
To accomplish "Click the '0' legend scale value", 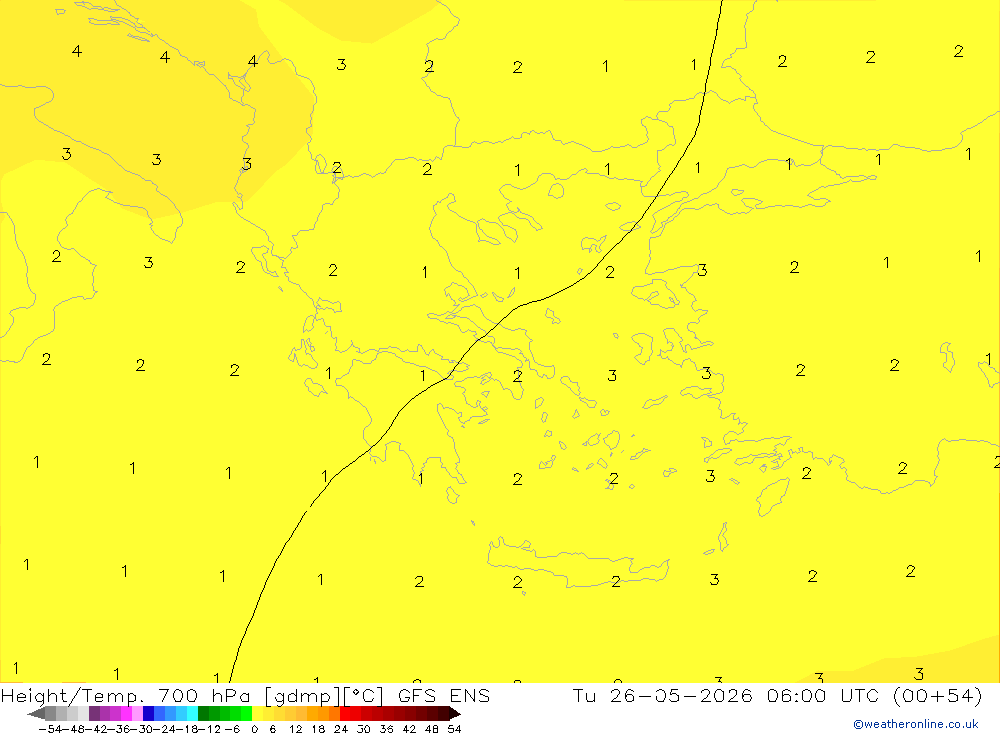I will 254,729.
